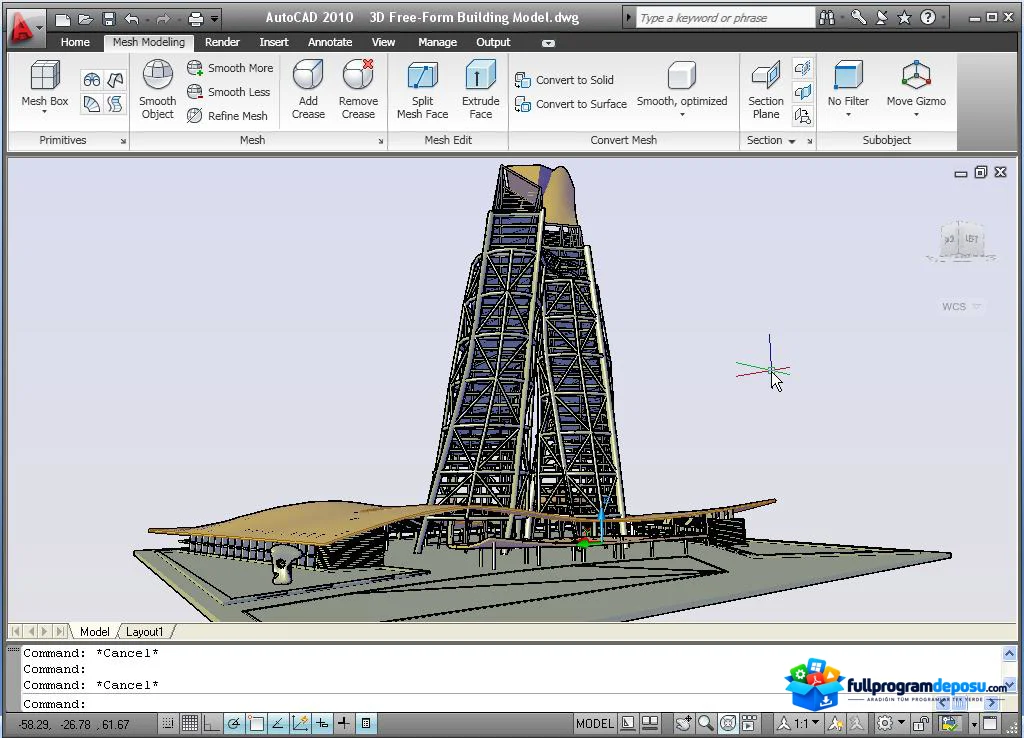Open the Layout1 drawing tab
This screenshot has height=738, width=1024.
[144, 632]
